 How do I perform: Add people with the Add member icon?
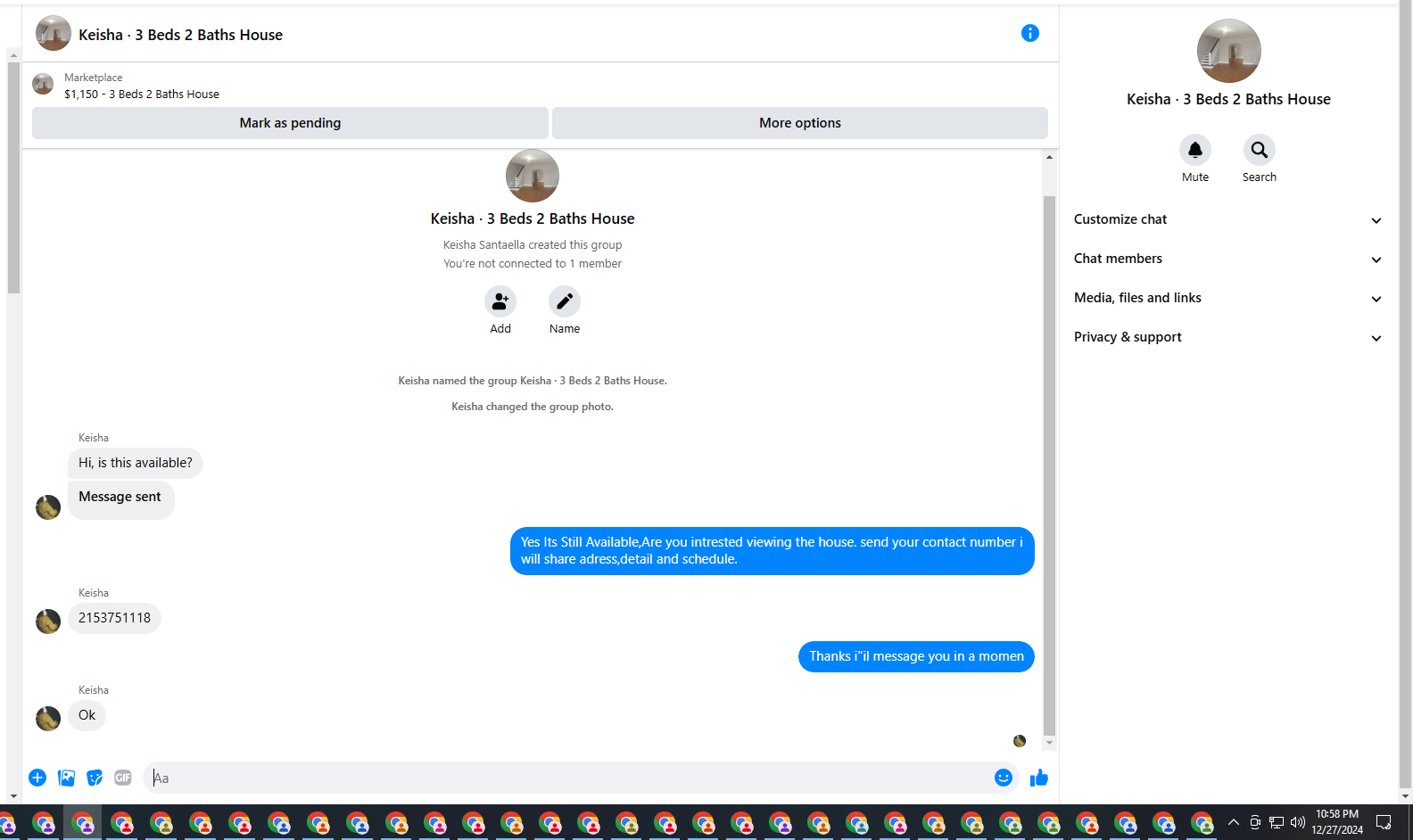click(500, 302)
